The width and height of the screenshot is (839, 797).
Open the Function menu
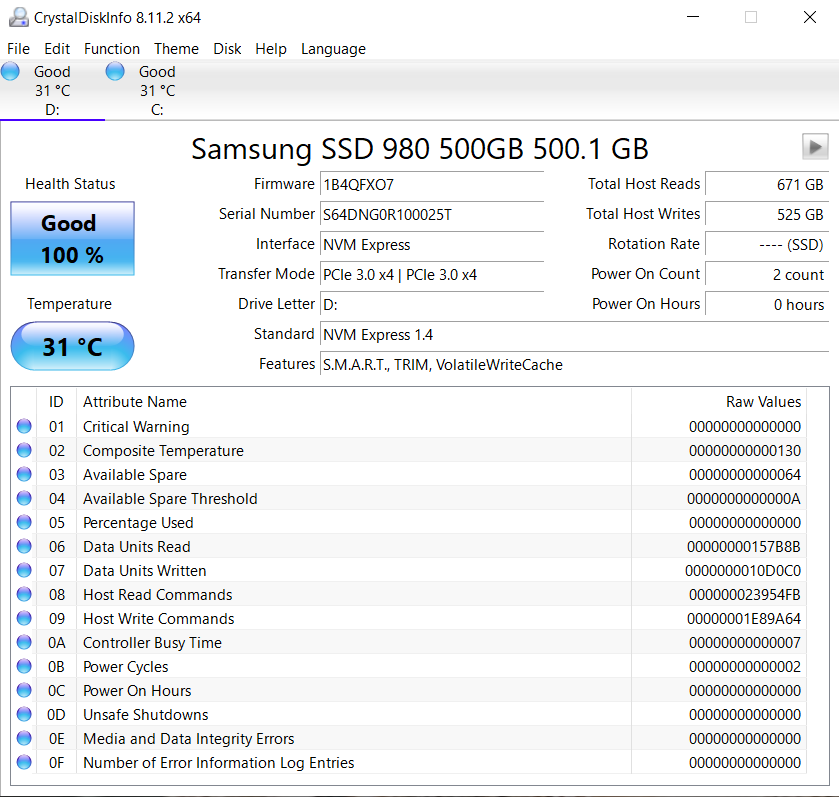coord(112,49)
